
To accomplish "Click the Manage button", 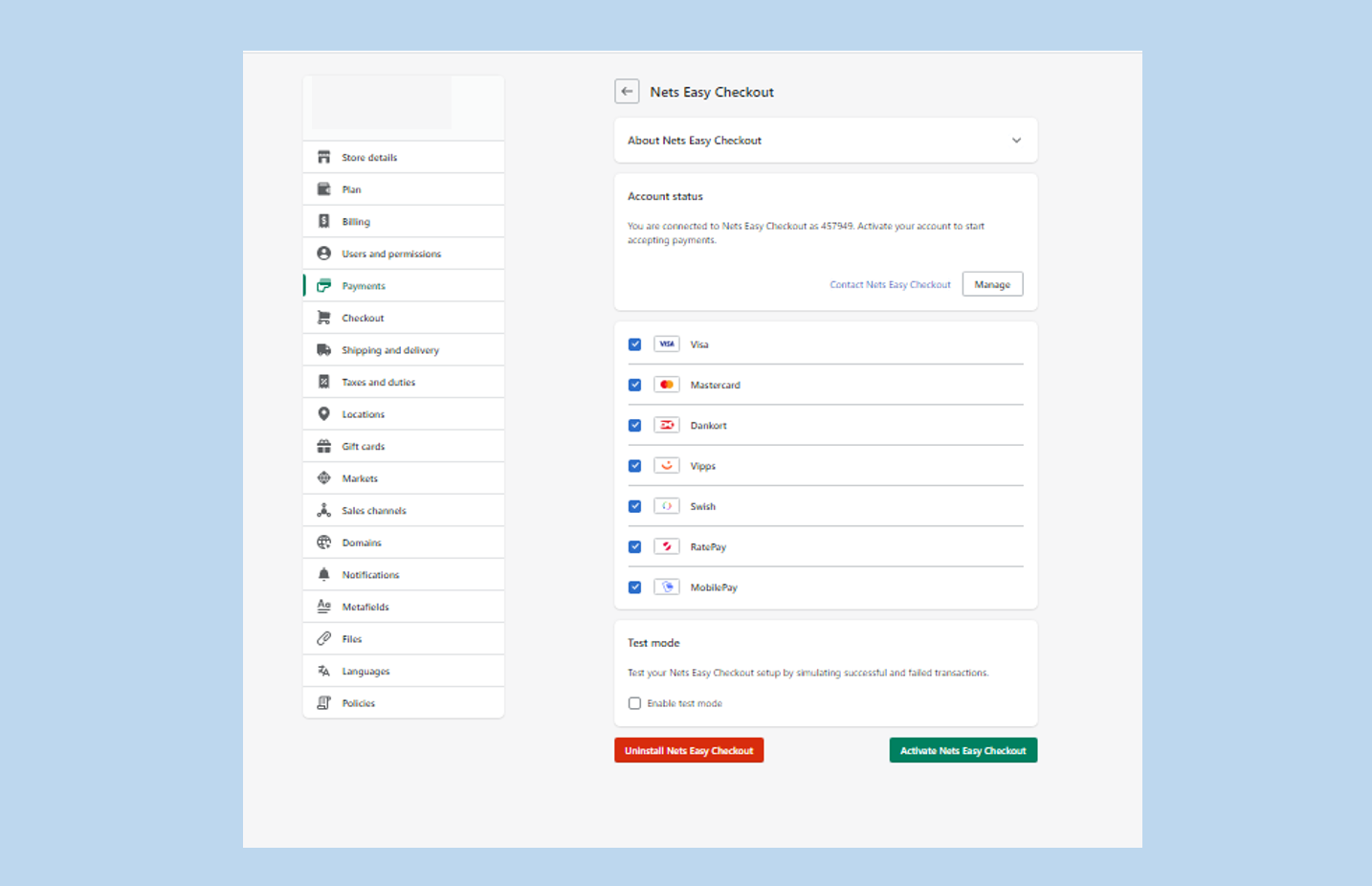I will 992,284.
